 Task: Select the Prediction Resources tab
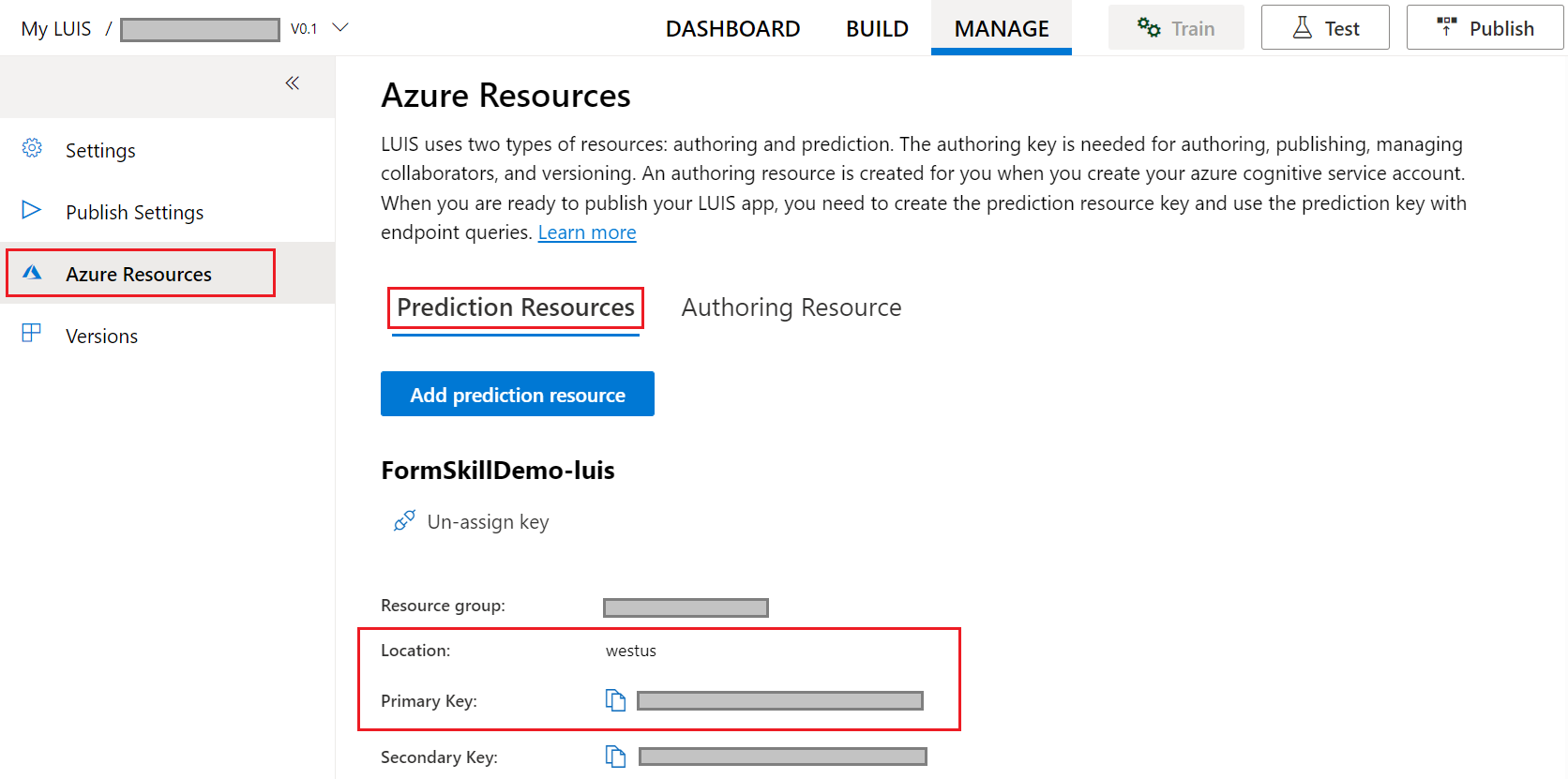tap(516, 307)
